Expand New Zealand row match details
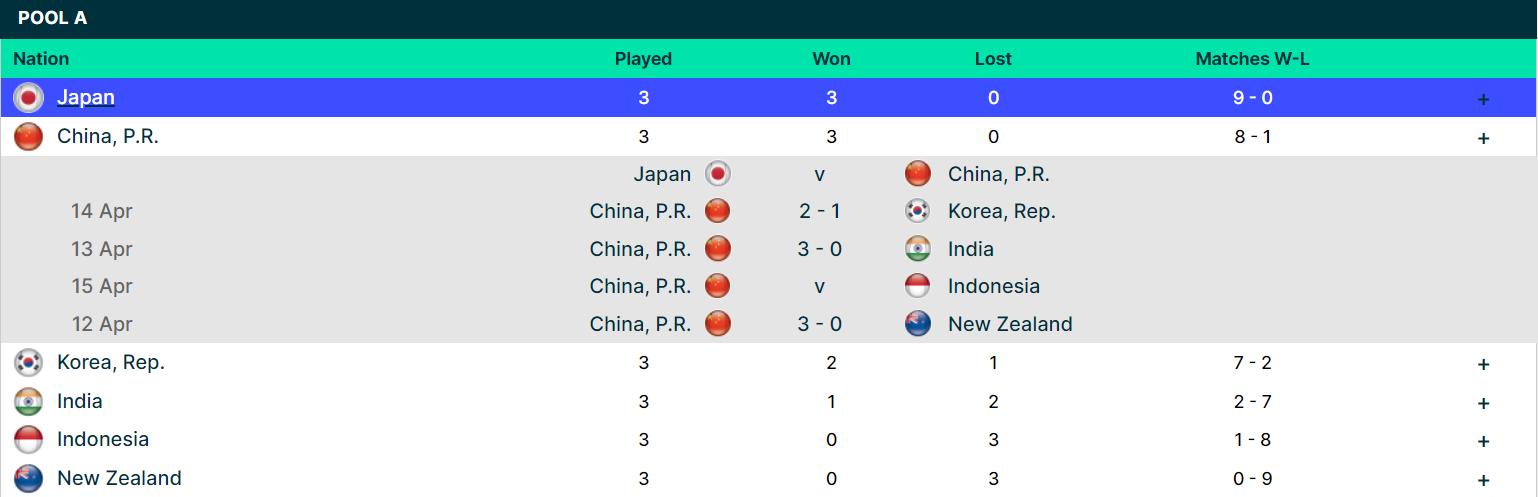1538x497 pixels. coord(1483,480)
